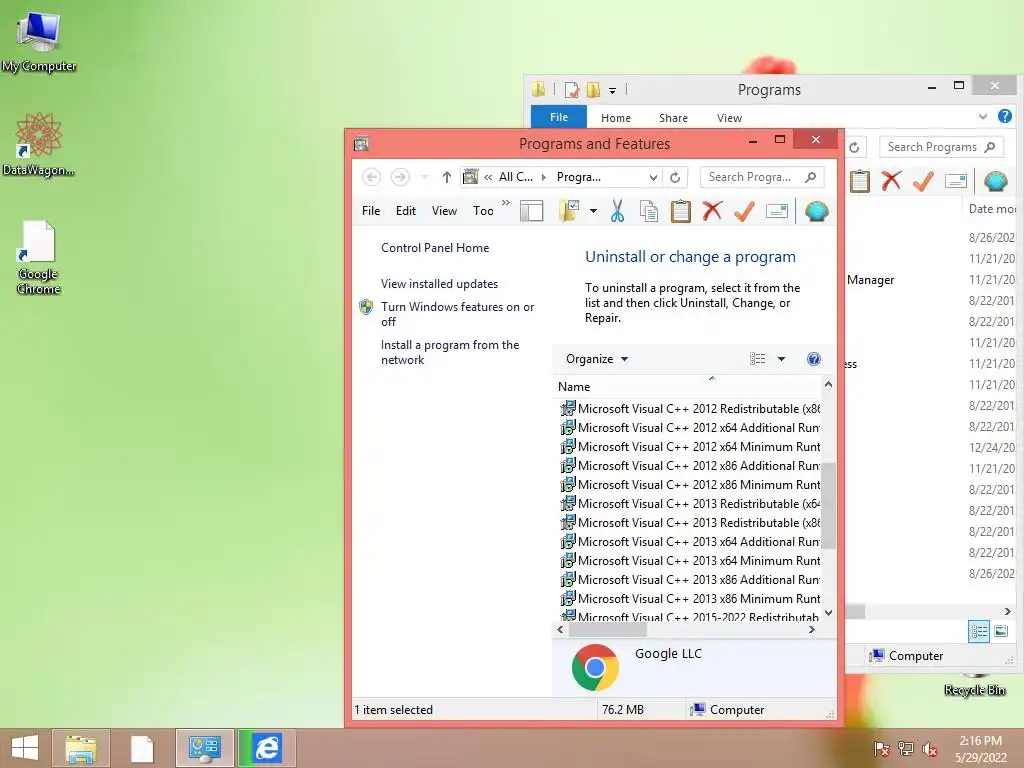Click the scroll down arrow of program list
This screenshot has width=1024, height=768.
pos(828,613)
